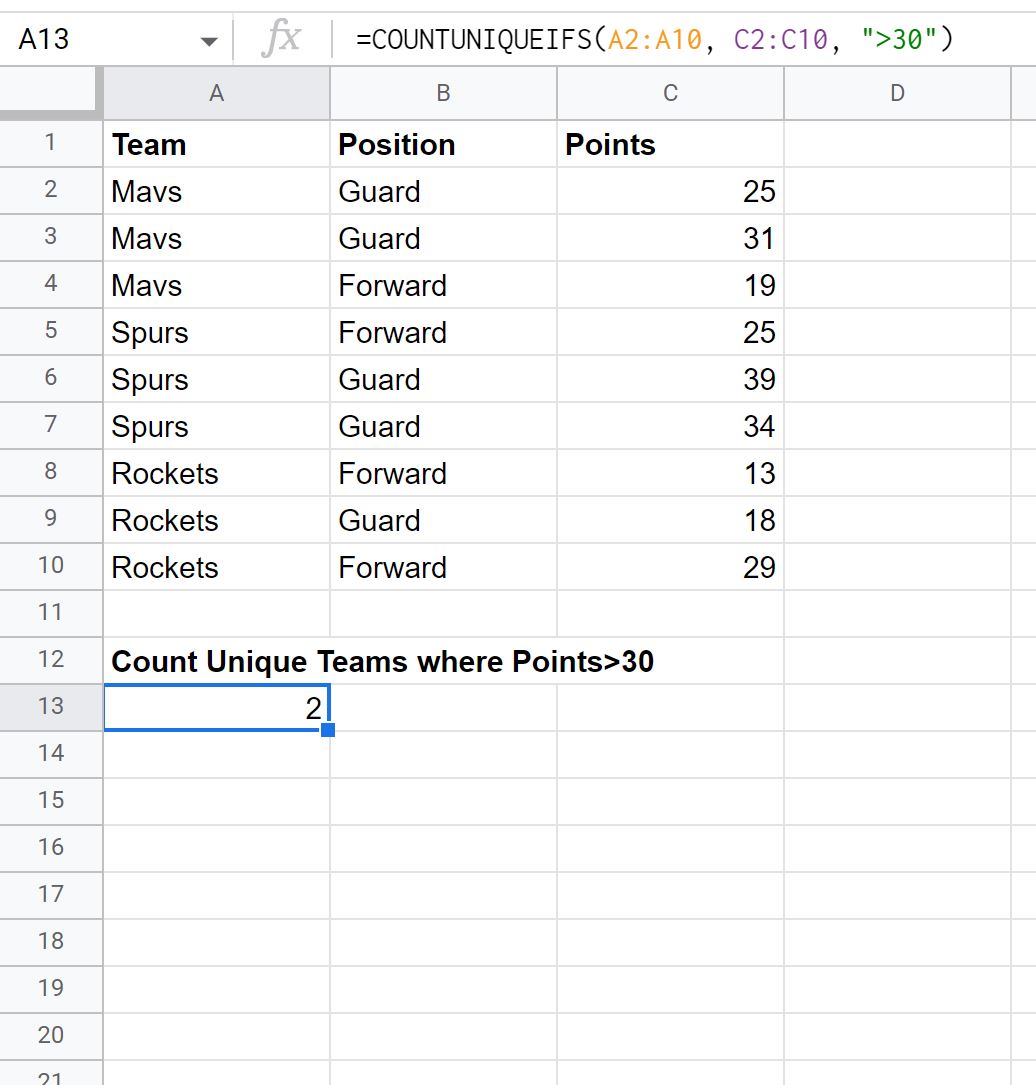1036x1085 pixels.
Task: Select row 1 header
Action: 50,144
